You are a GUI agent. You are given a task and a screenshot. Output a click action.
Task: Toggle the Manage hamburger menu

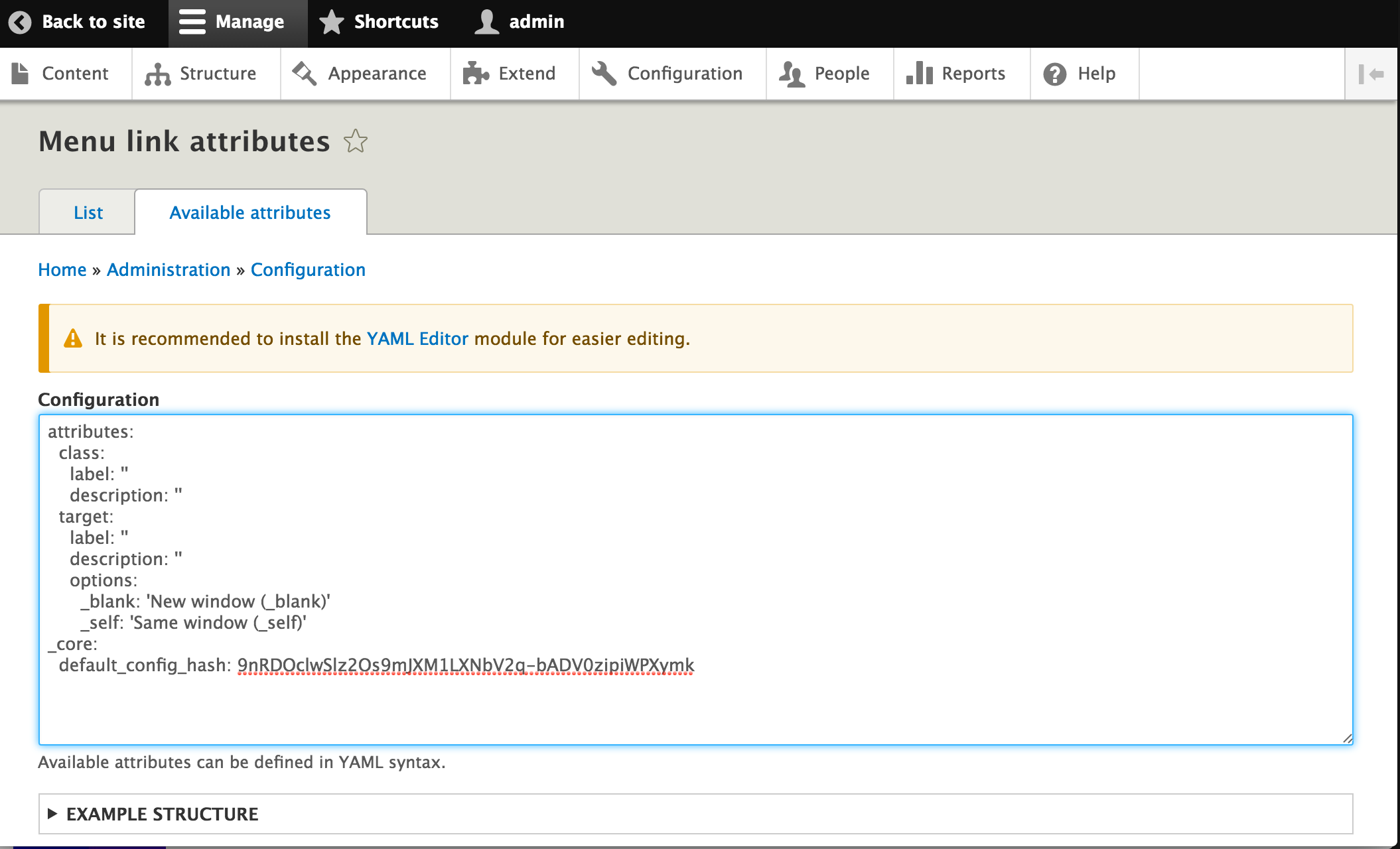coord(192,22)
